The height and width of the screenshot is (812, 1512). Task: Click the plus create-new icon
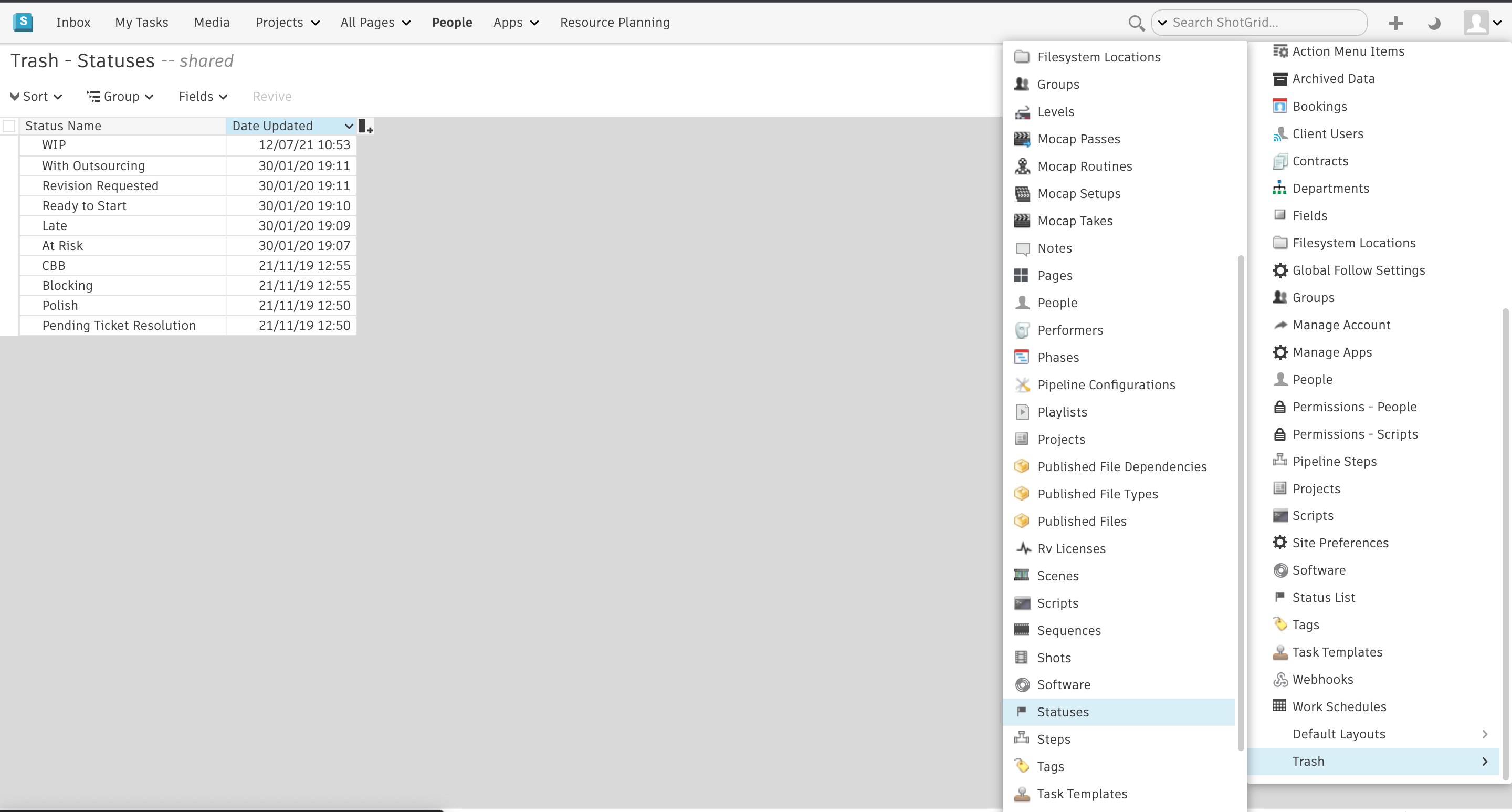pyautogui.click(x=1395, y=23)
